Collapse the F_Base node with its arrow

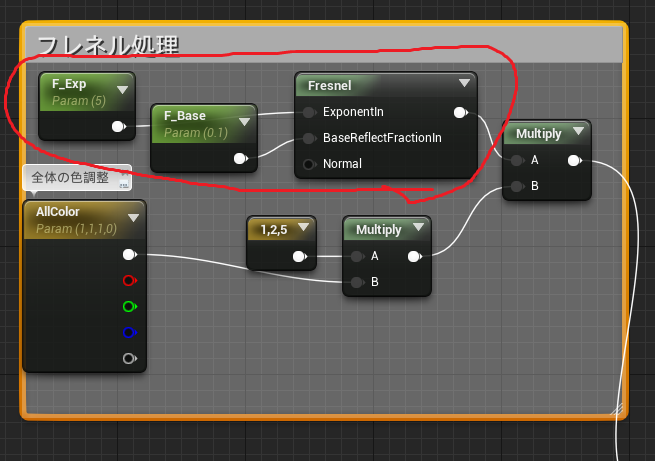244,122
